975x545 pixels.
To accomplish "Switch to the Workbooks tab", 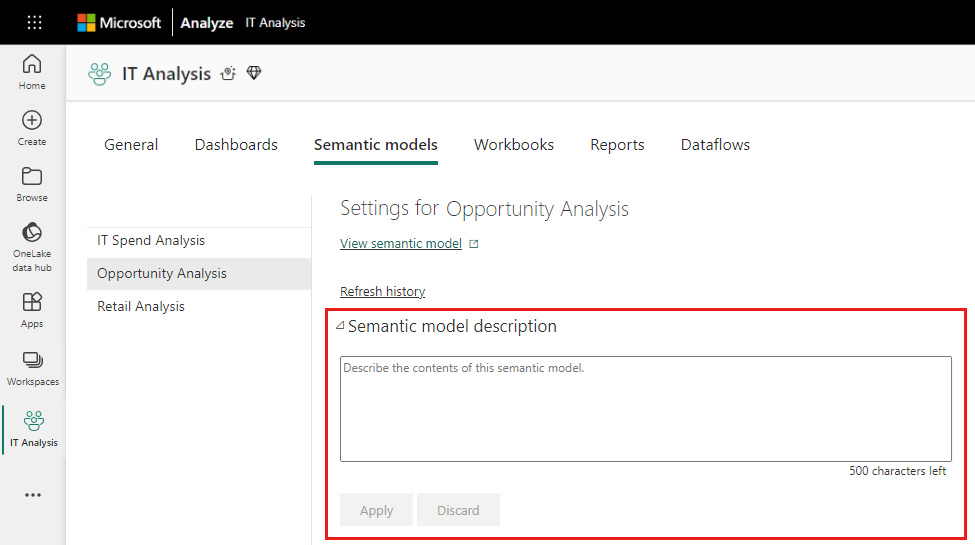I will pos(514,145).
